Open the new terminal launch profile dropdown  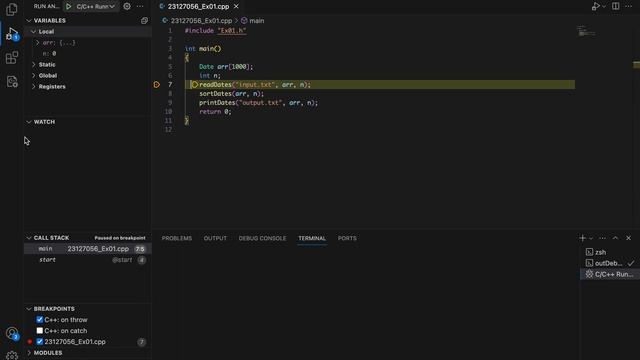pyautogui.click(x=591, y=238)
